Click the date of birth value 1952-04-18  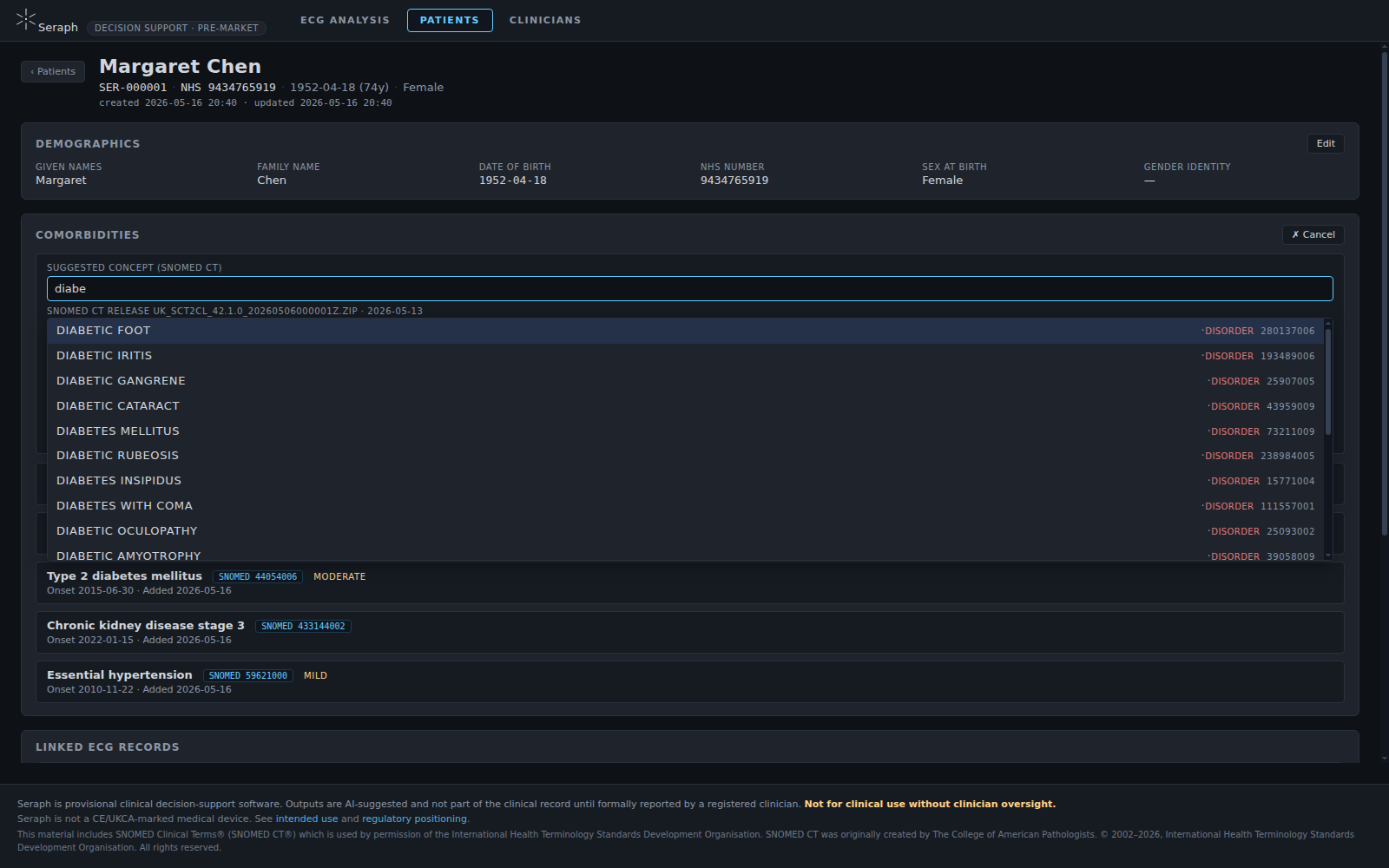[513, 181]
